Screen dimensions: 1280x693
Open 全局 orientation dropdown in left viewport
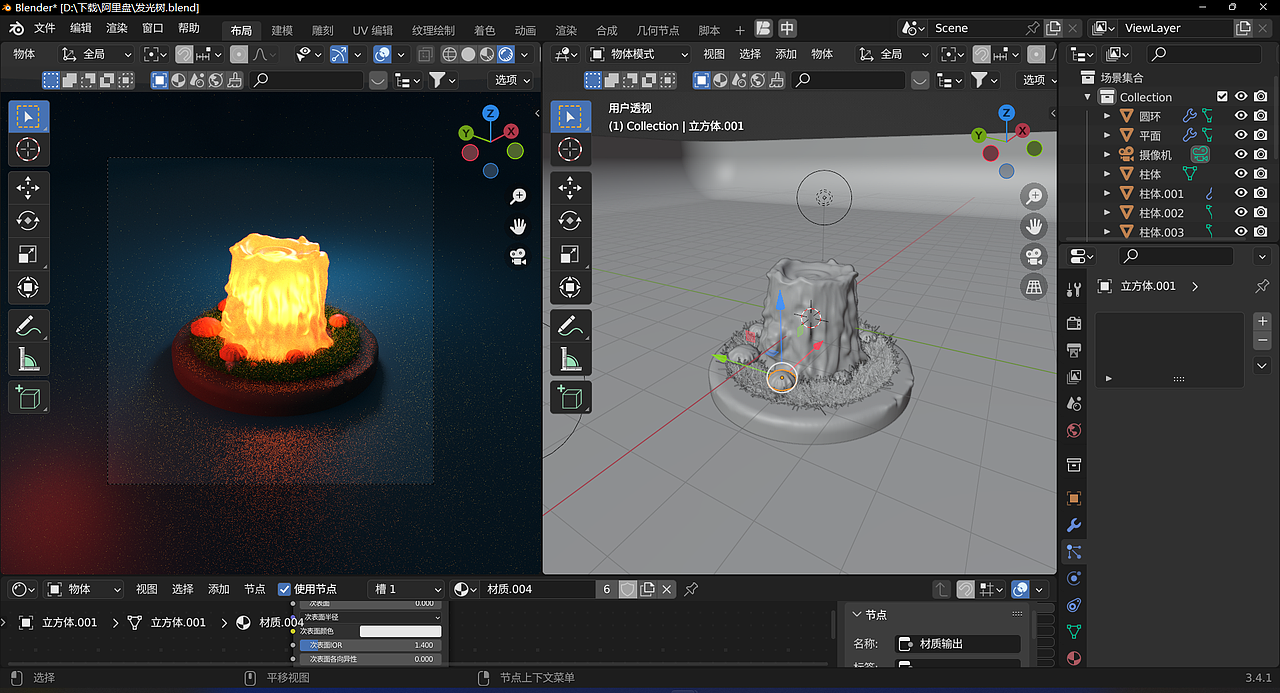point(97,54)
